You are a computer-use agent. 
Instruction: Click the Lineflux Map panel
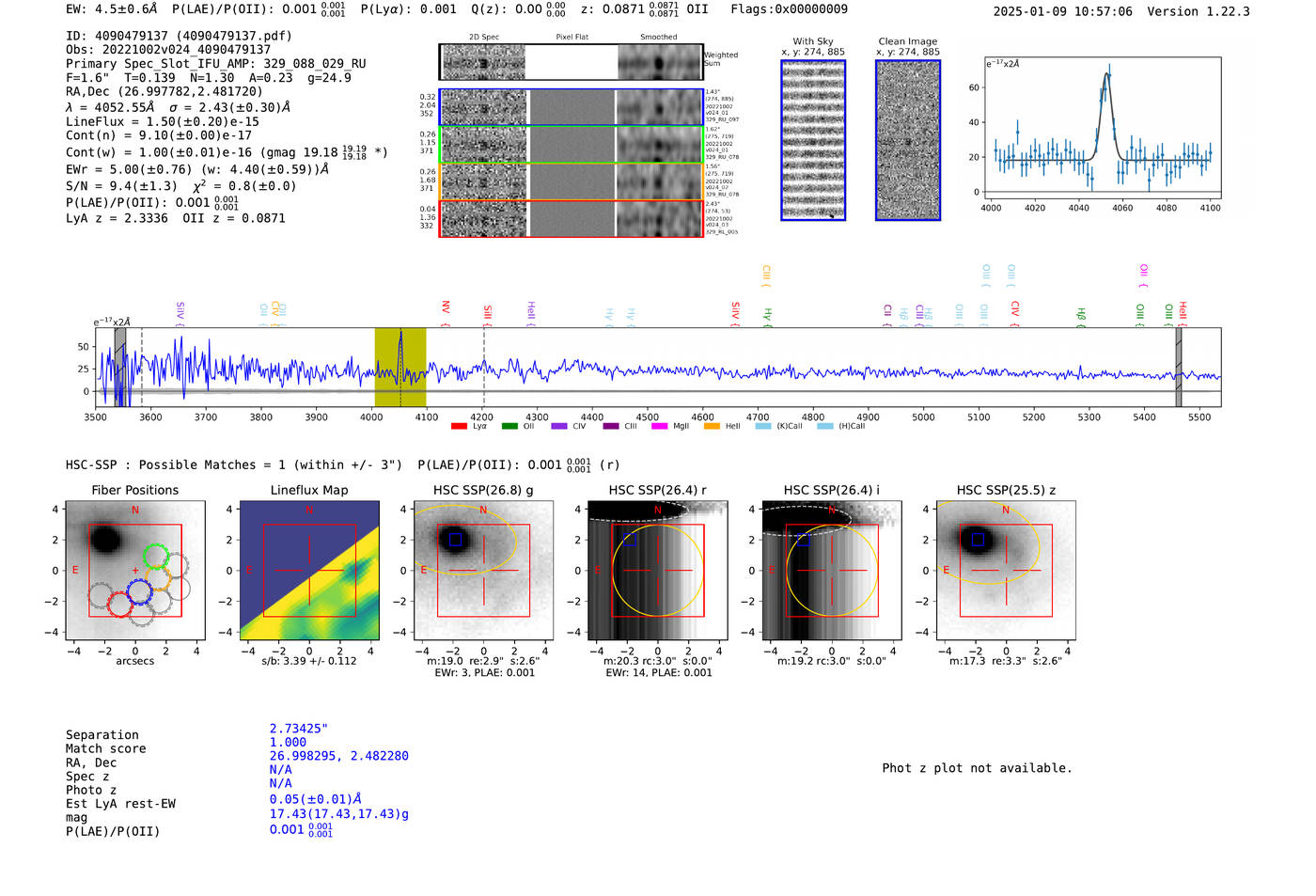309,571
